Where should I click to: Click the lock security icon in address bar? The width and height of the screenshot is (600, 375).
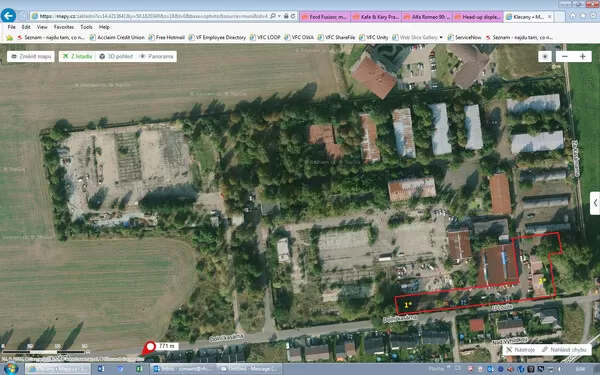[x=286, y=16]
